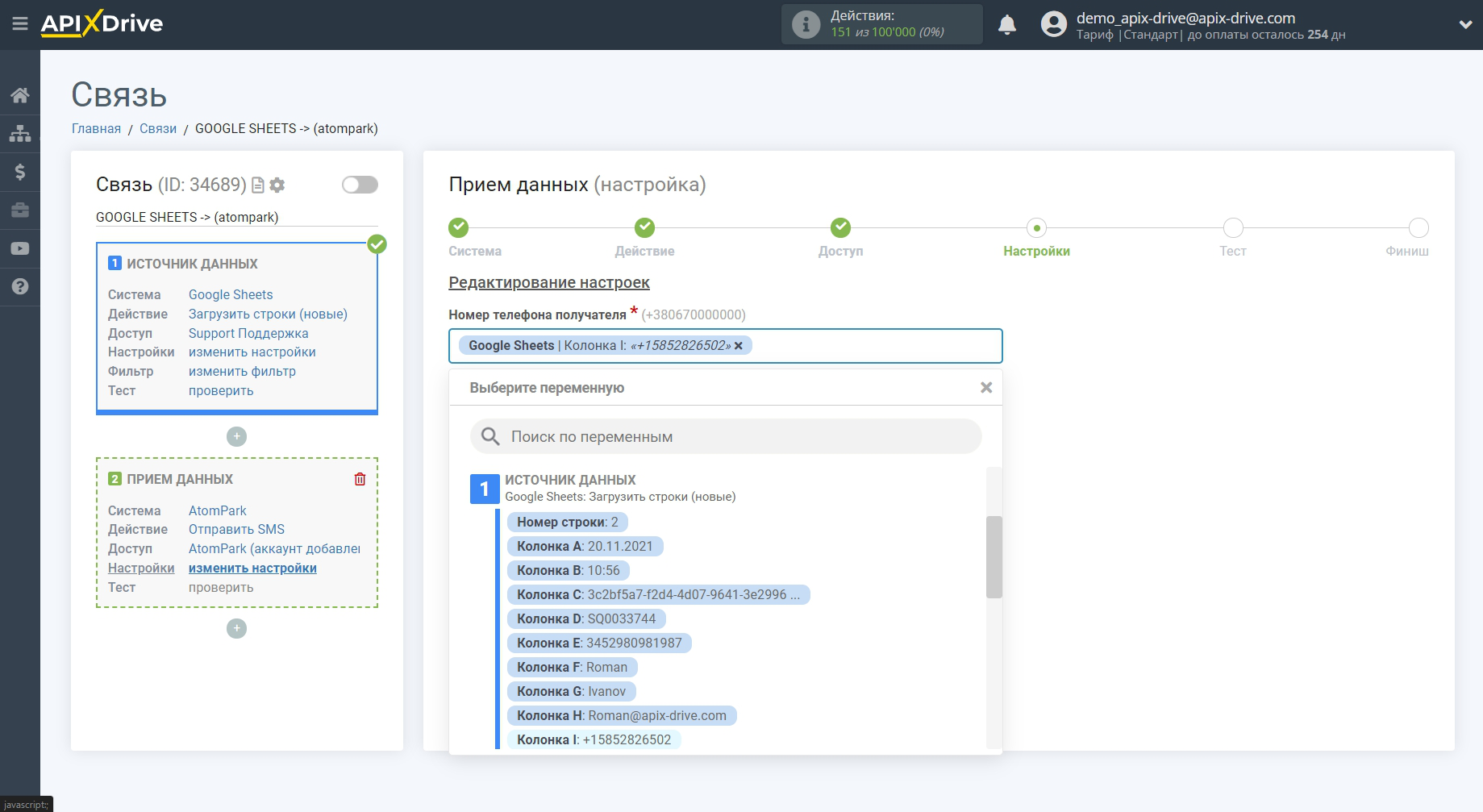
Task: Click the connection notes document icon
Action: coord(258,185)
